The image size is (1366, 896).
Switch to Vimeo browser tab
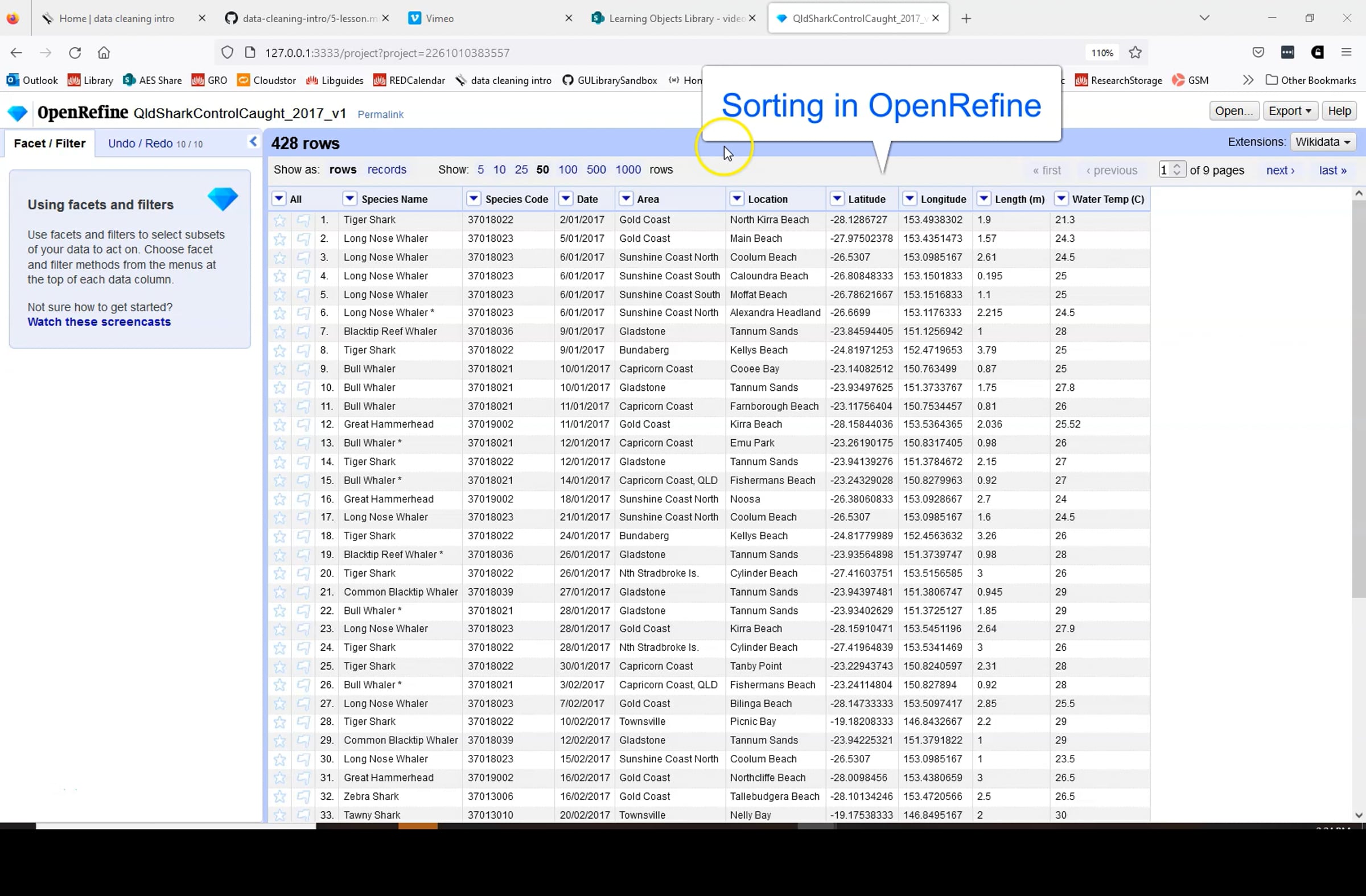click(x=439, y=18)
